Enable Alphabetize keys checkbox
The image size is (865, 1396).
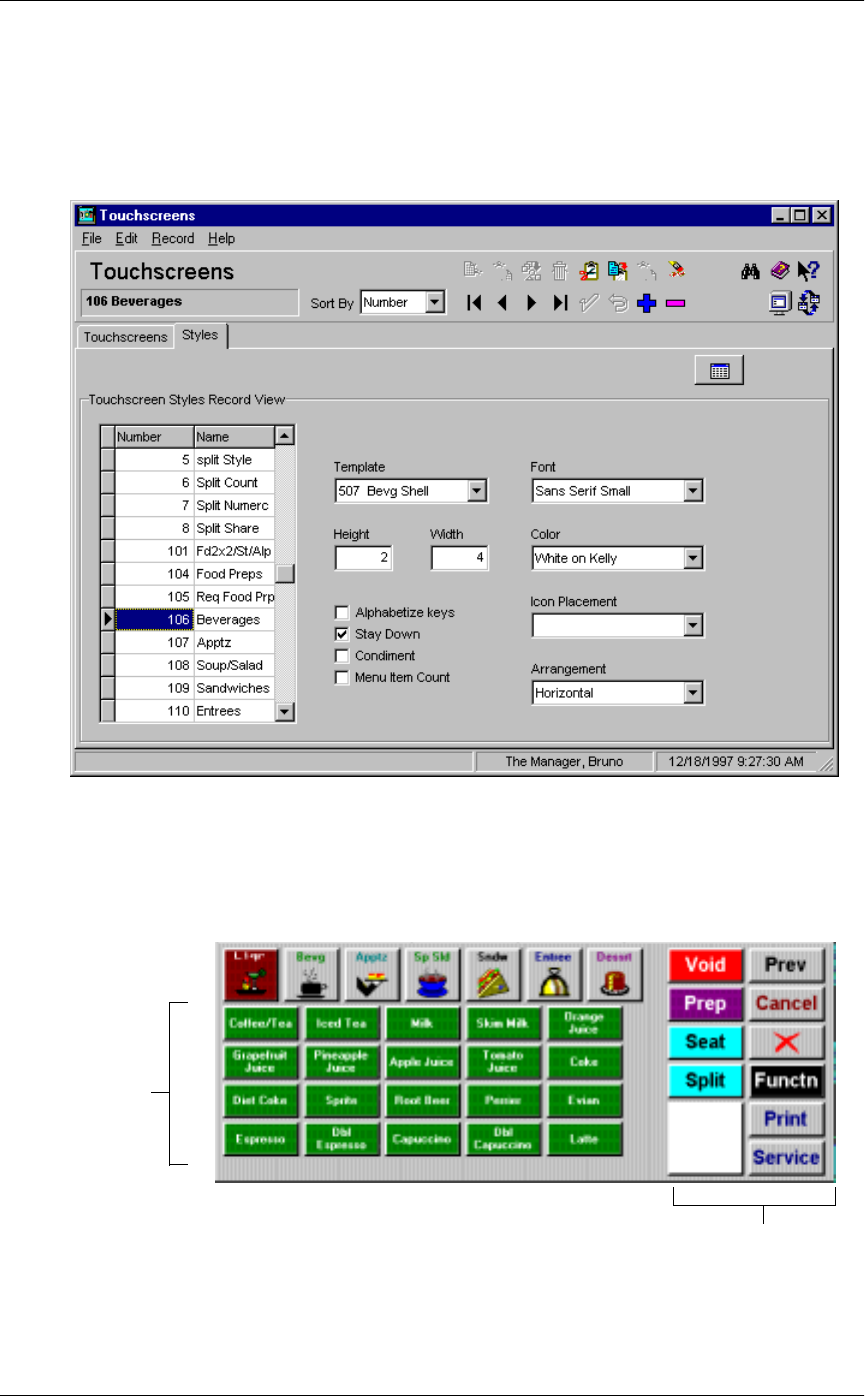(342, 612)
